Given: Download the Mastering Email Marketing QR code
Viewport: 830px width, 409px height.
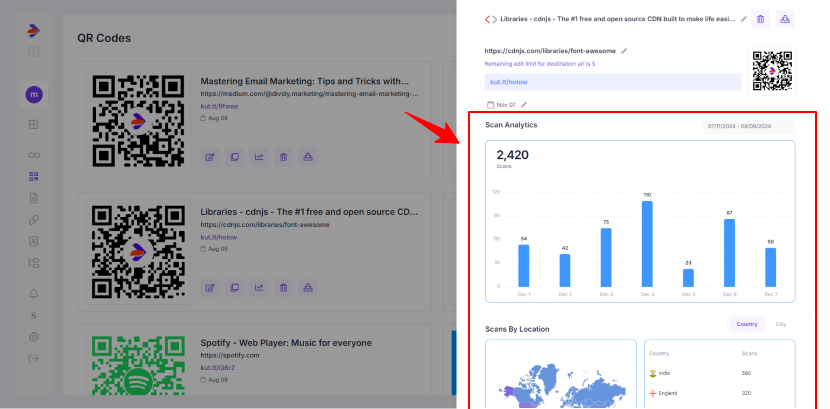Looking at the screenshot, I should pos(308,157).
